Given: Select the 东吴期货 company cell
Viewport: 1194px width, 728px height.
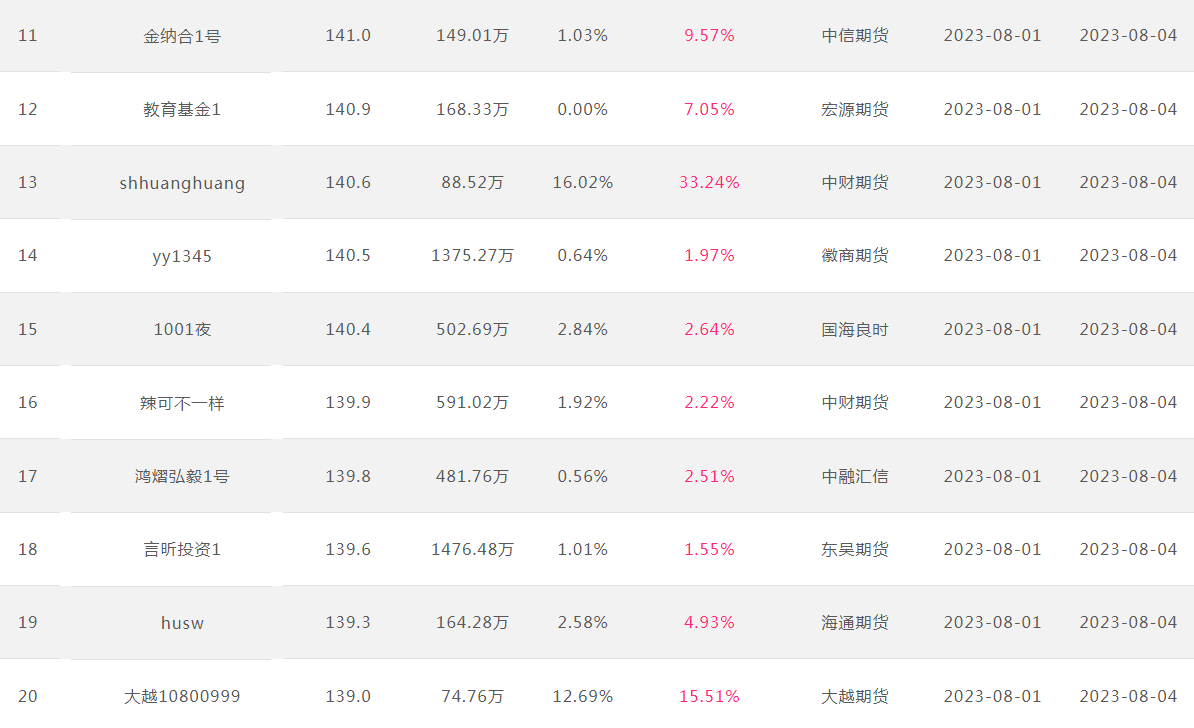Looking at the screenshot, I should pyautogui.click(x=854, y=550).
